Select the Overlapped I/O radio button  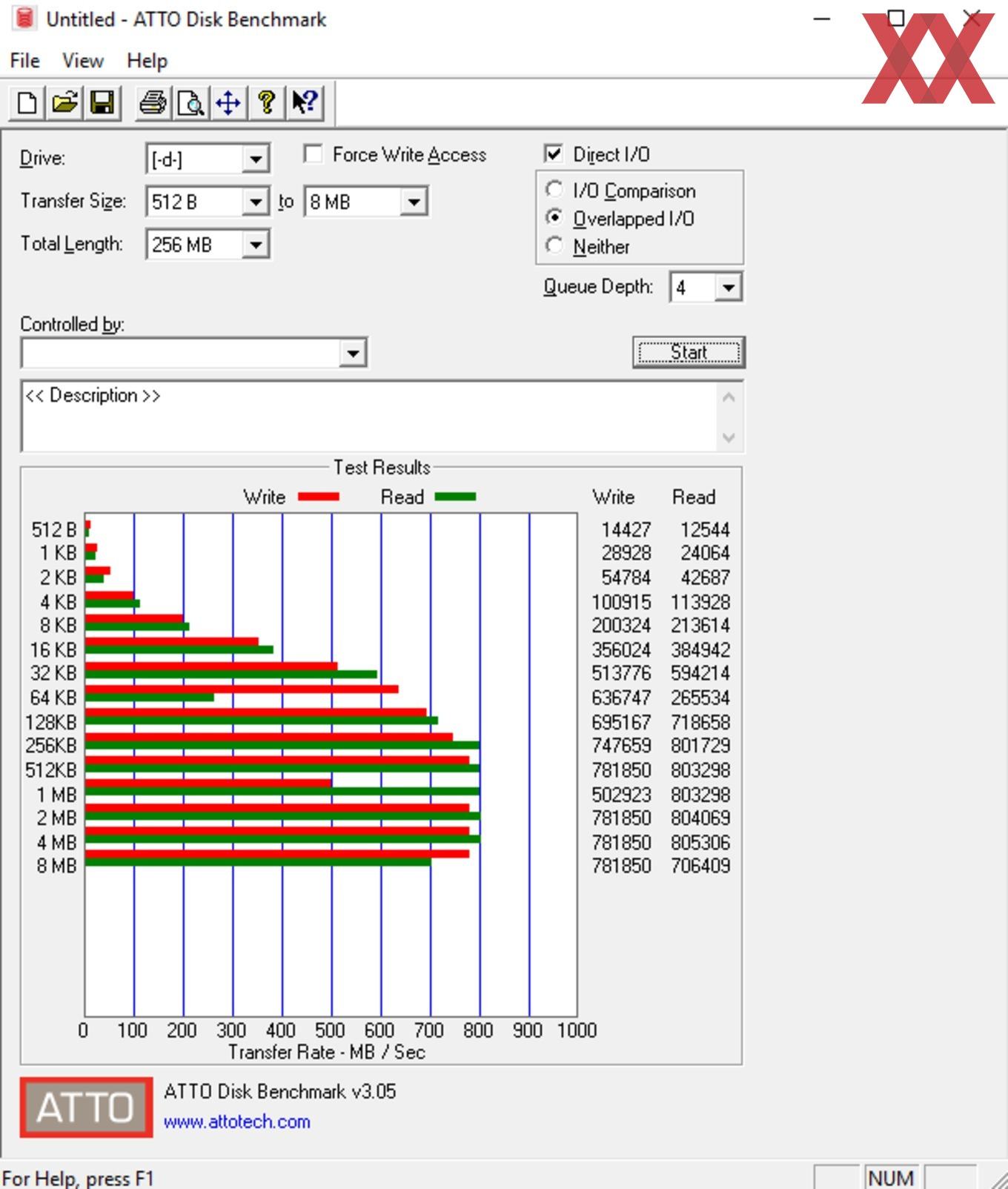[x=554, y=218]
